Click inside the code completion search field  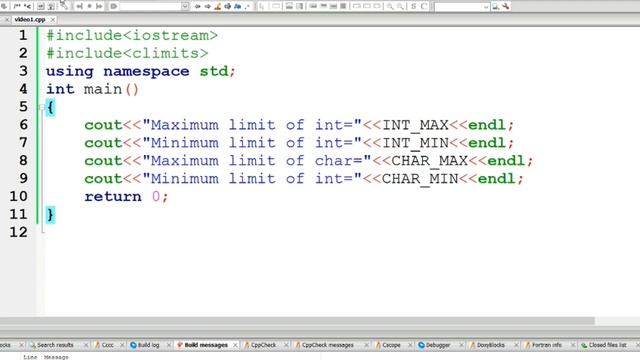click(x=150, y=7)
